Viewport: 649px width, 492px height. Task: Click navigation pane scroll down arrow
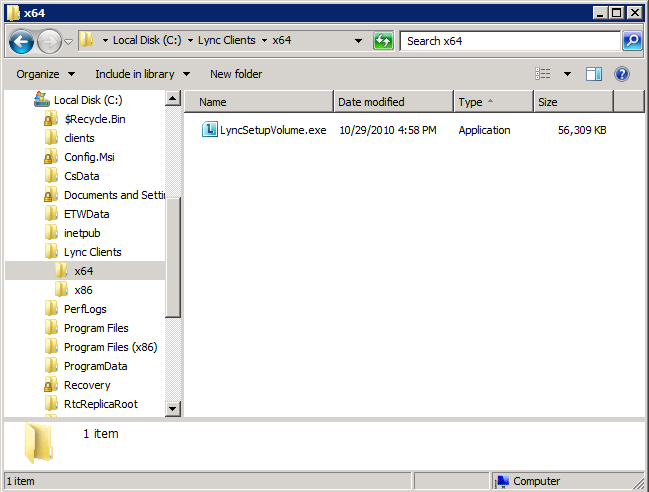173,409
